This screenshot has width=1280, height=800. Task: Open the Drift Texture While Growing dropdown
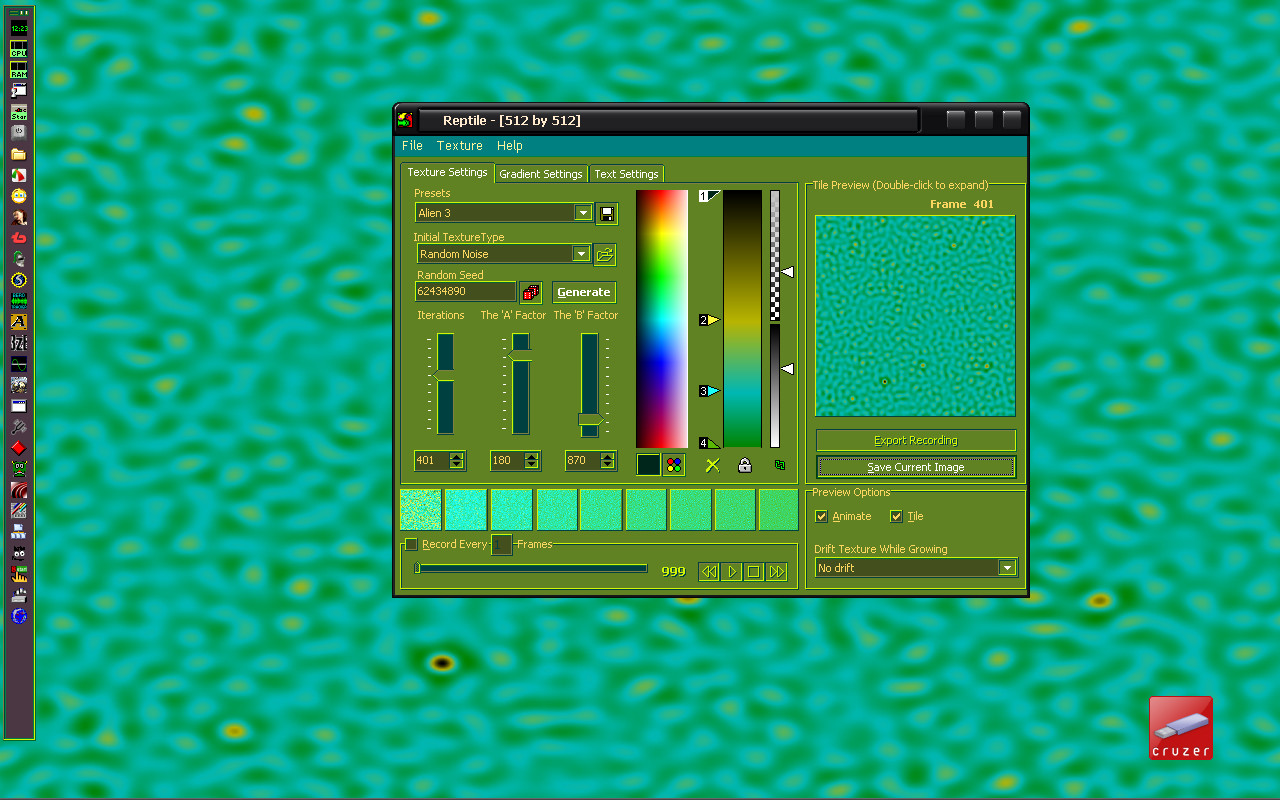[x=1007, y=568]
